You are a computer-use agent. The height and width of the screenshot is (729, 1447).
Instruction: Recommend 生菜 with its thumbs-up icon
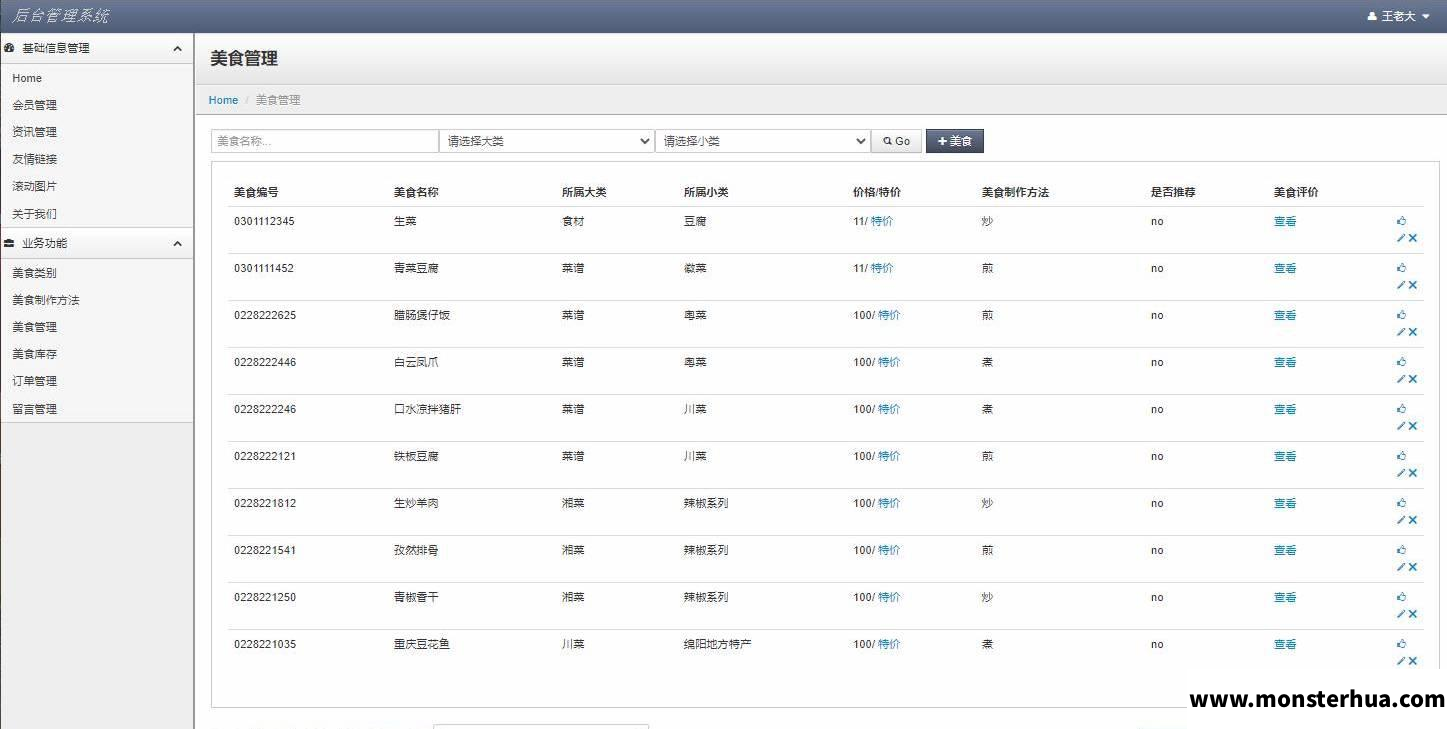[1402, 221]
